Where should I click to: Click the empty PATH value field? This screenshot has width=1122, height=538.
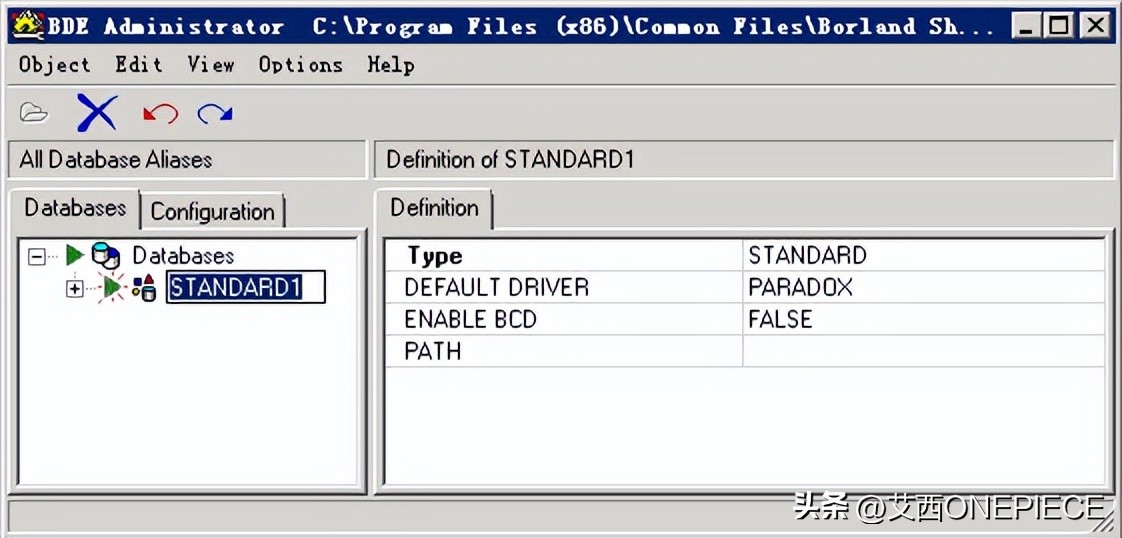tap(923, 351)
